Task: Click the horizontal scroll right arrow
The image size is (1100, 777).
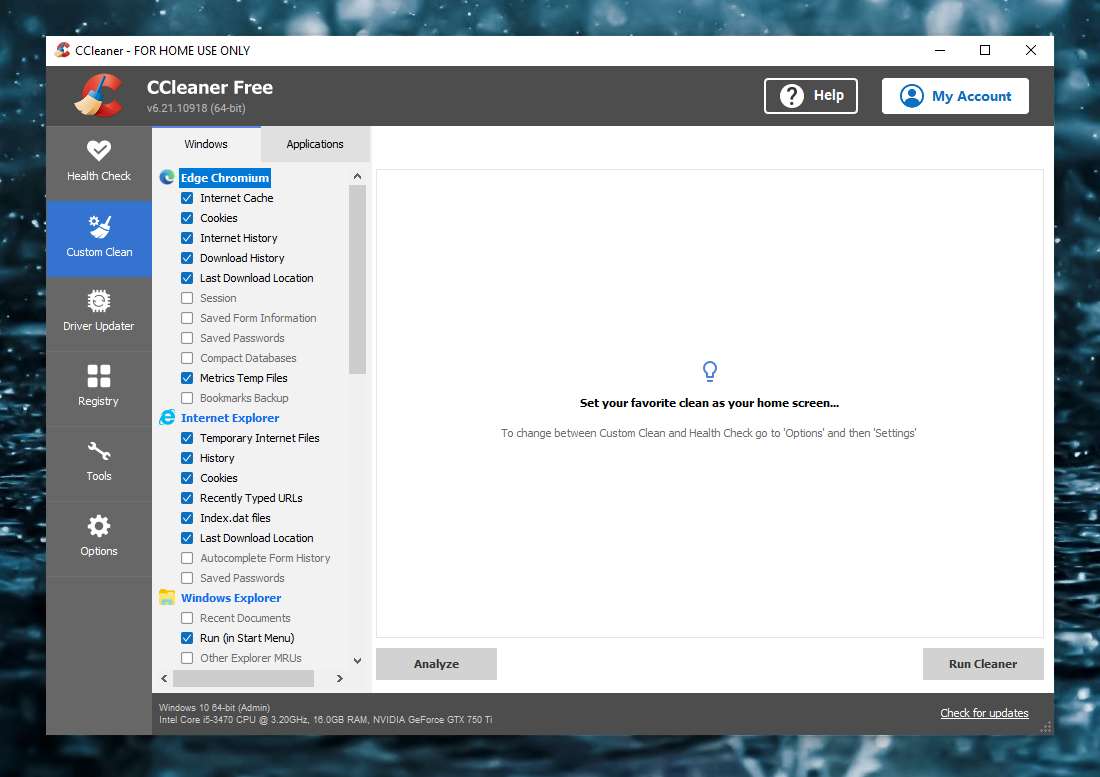Action: (340, 678)
